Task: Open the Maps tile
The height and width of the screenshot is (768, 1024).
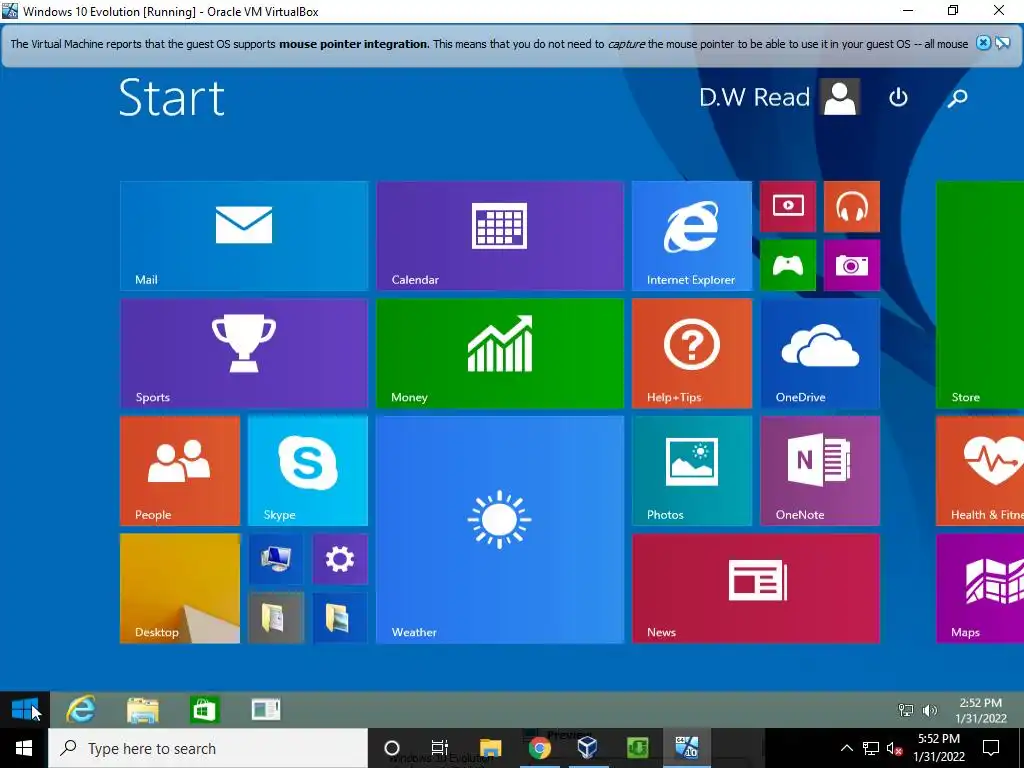Action: (980, 588)
